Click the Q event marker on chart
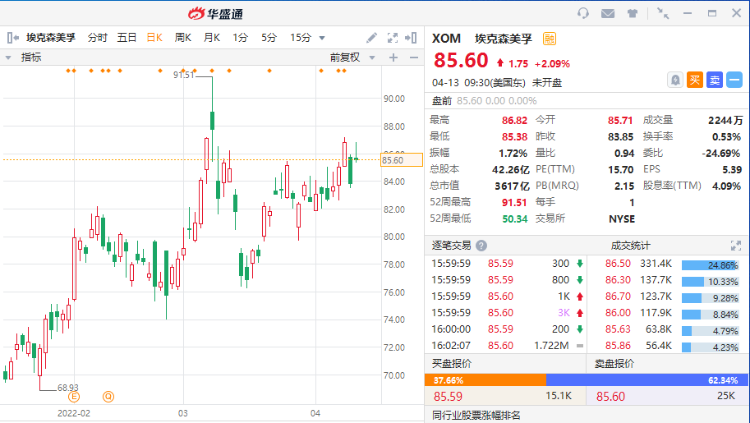The width and height of the screenshot is (750, 423). (109, 397)
